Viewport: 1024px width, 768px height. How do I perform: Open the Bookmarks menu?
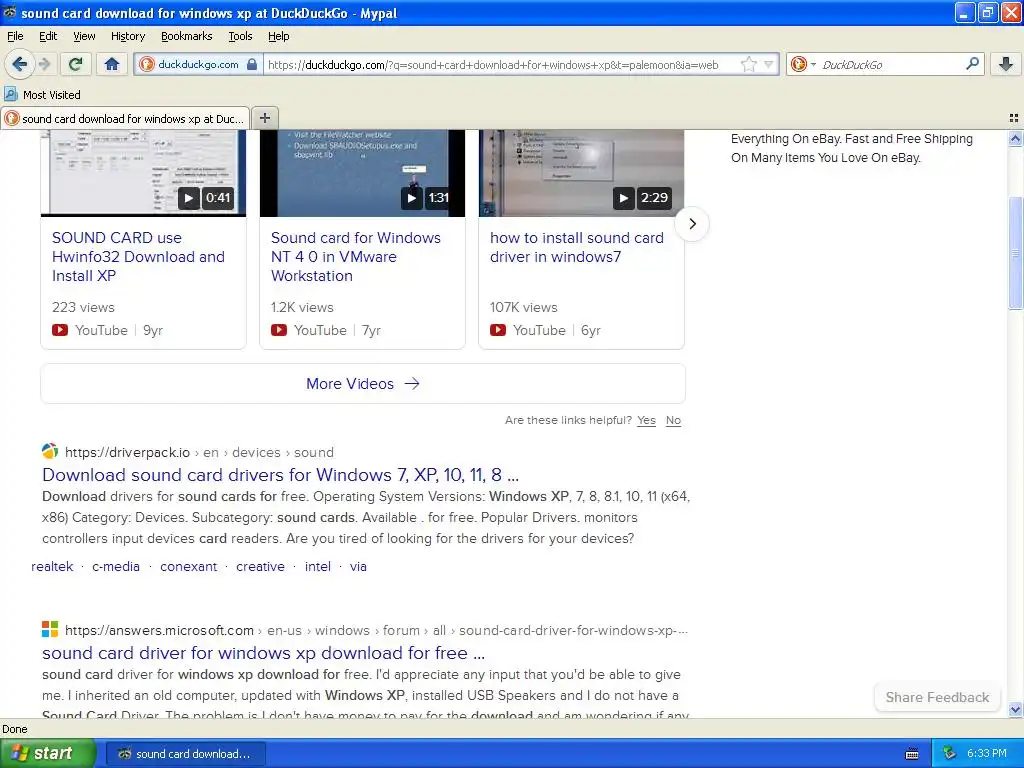(x=187, y=36)
